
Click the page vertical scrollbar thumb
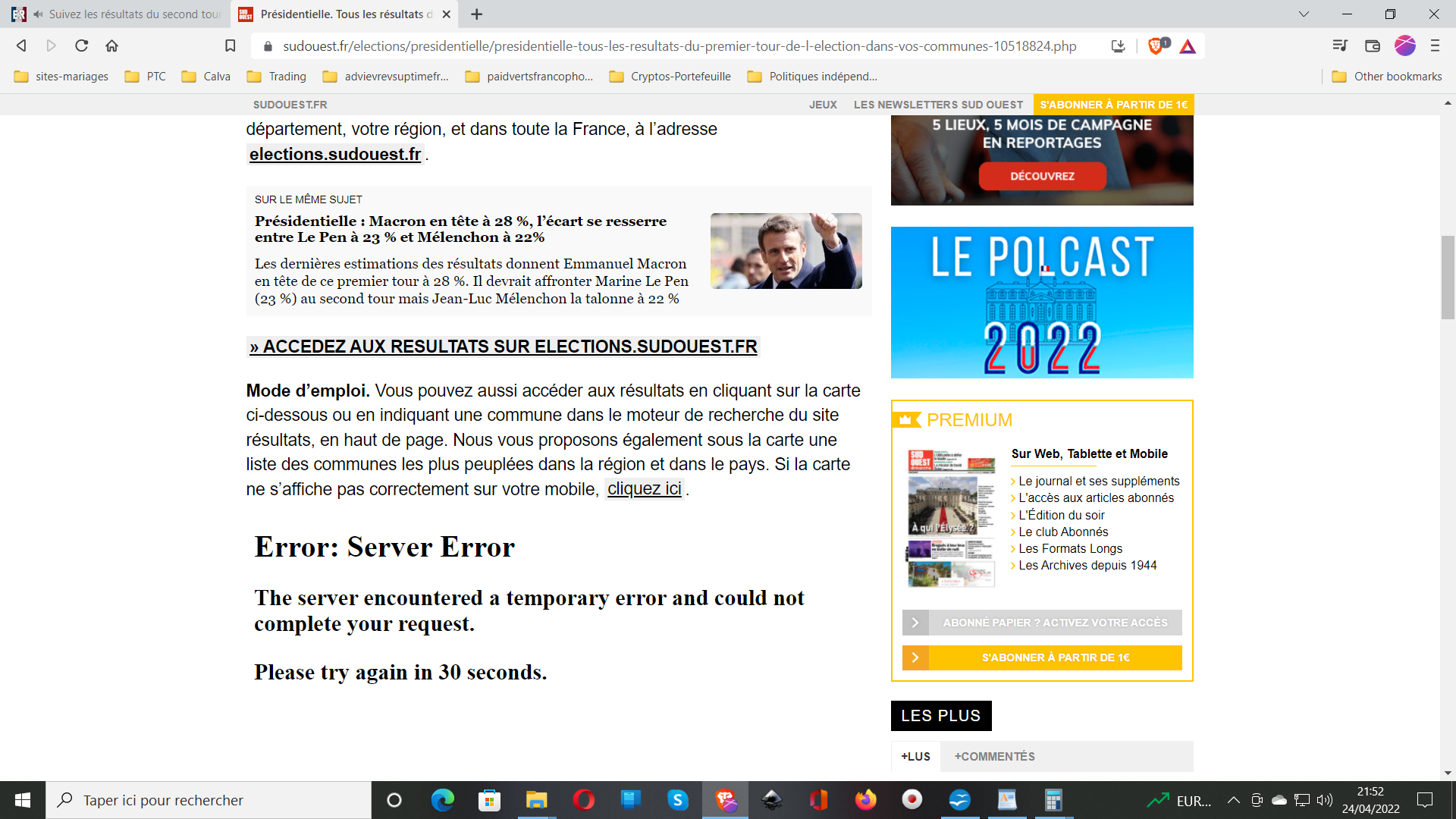tap(1448, 278)
